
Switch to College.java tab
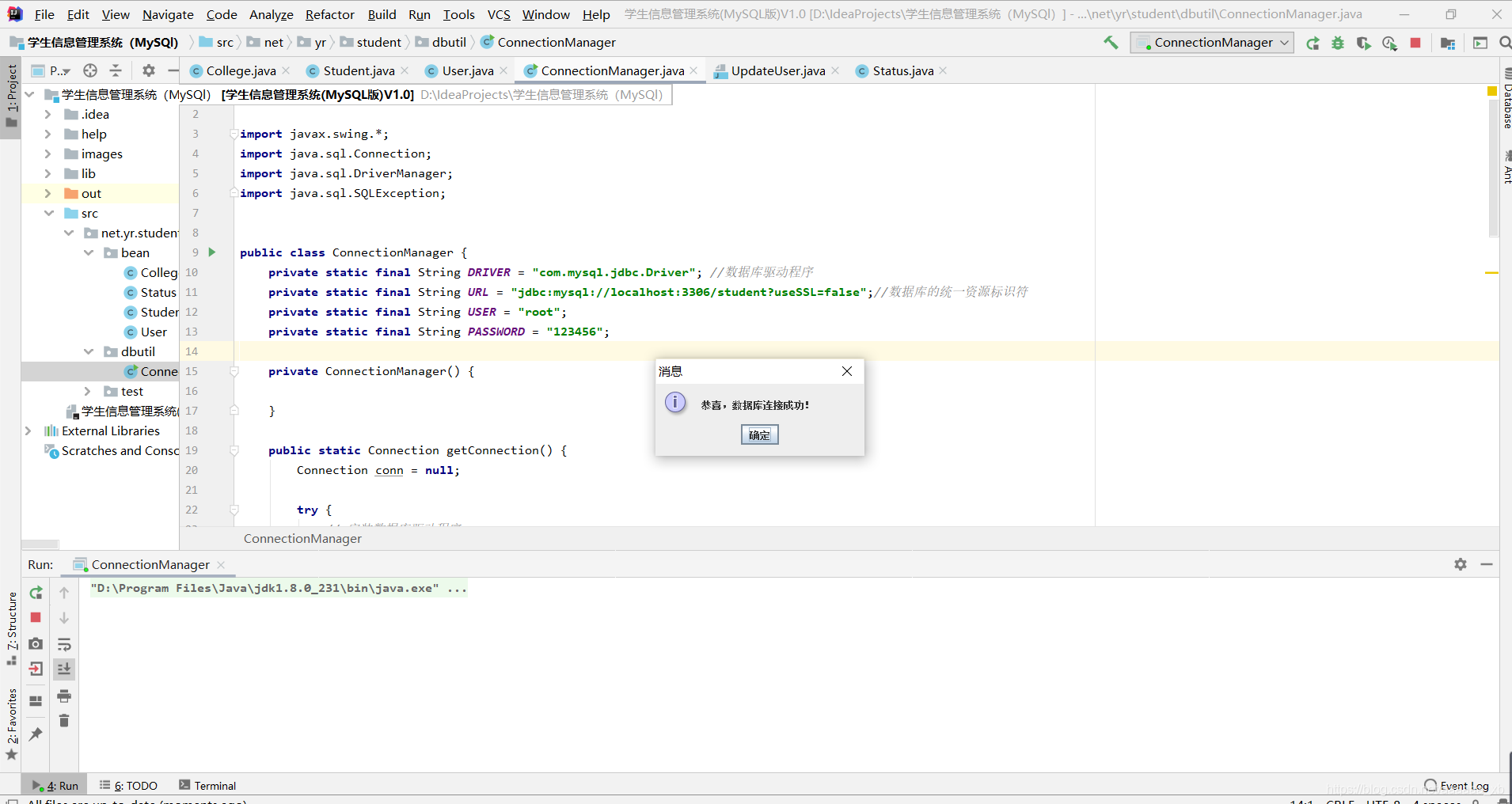241,70
